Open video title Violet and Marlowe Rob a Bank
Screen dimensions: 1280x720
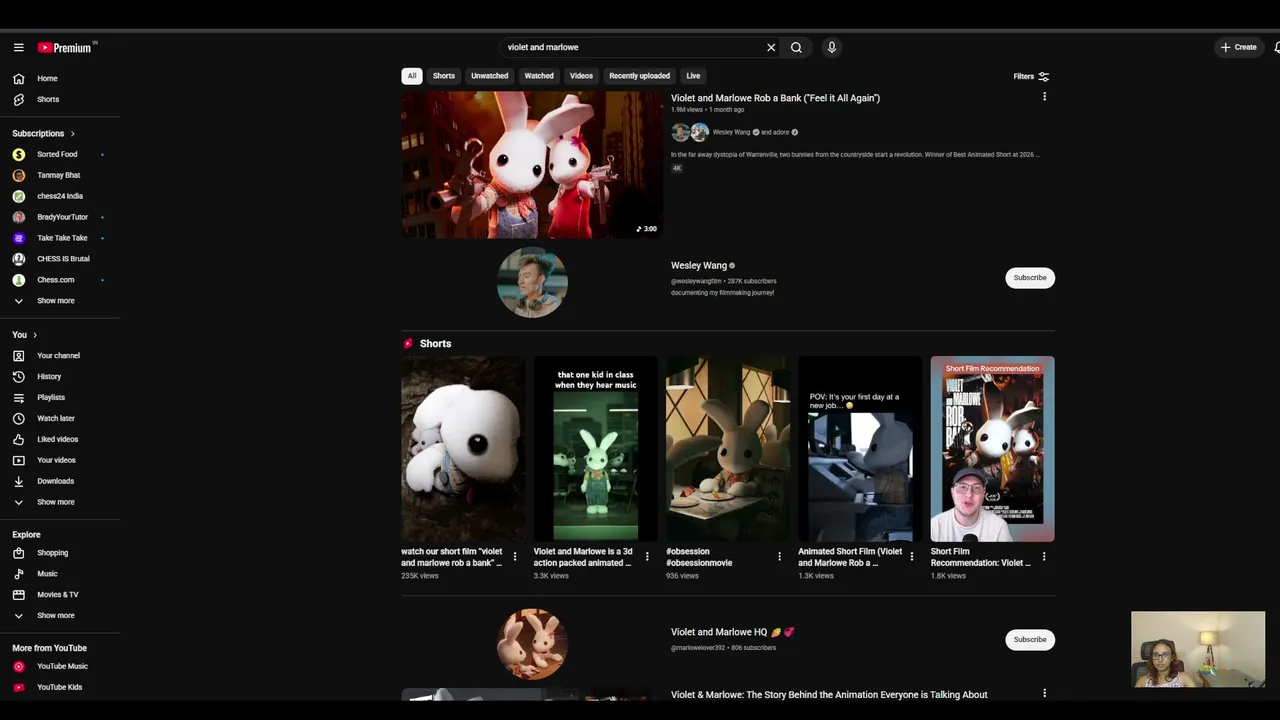click(x=775, y=98)
